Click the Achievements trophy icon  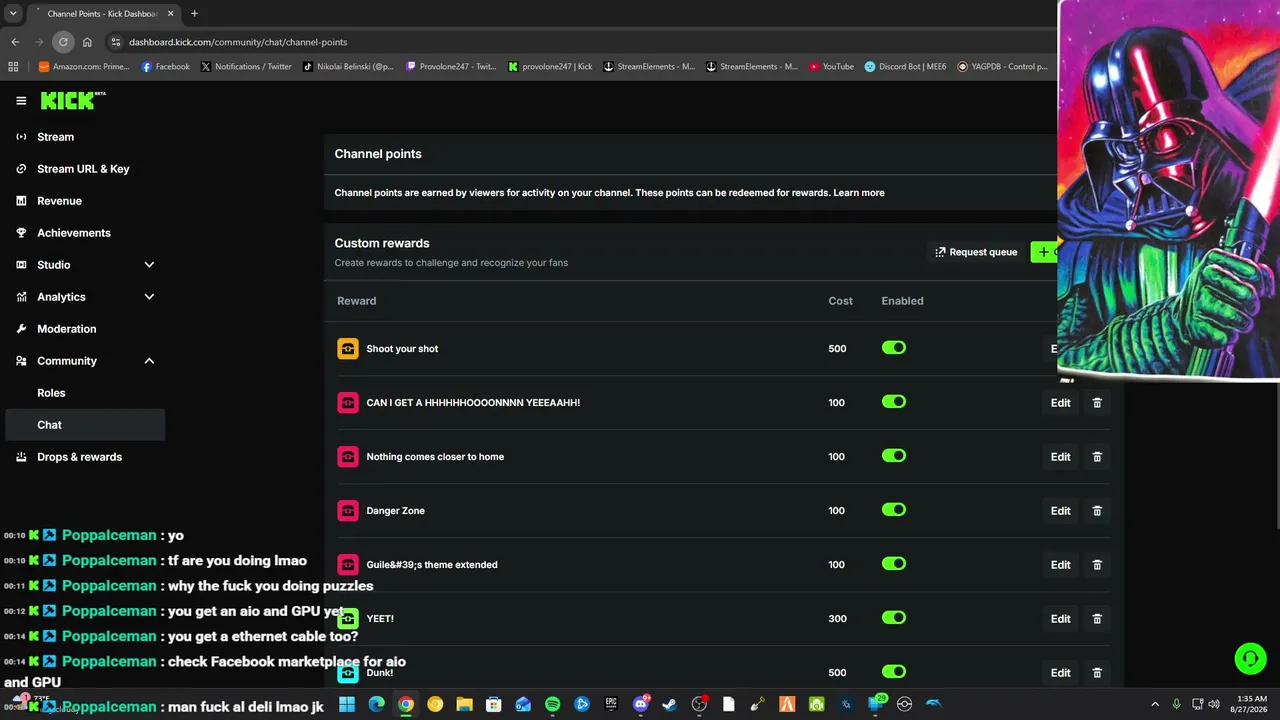(21, 233)
